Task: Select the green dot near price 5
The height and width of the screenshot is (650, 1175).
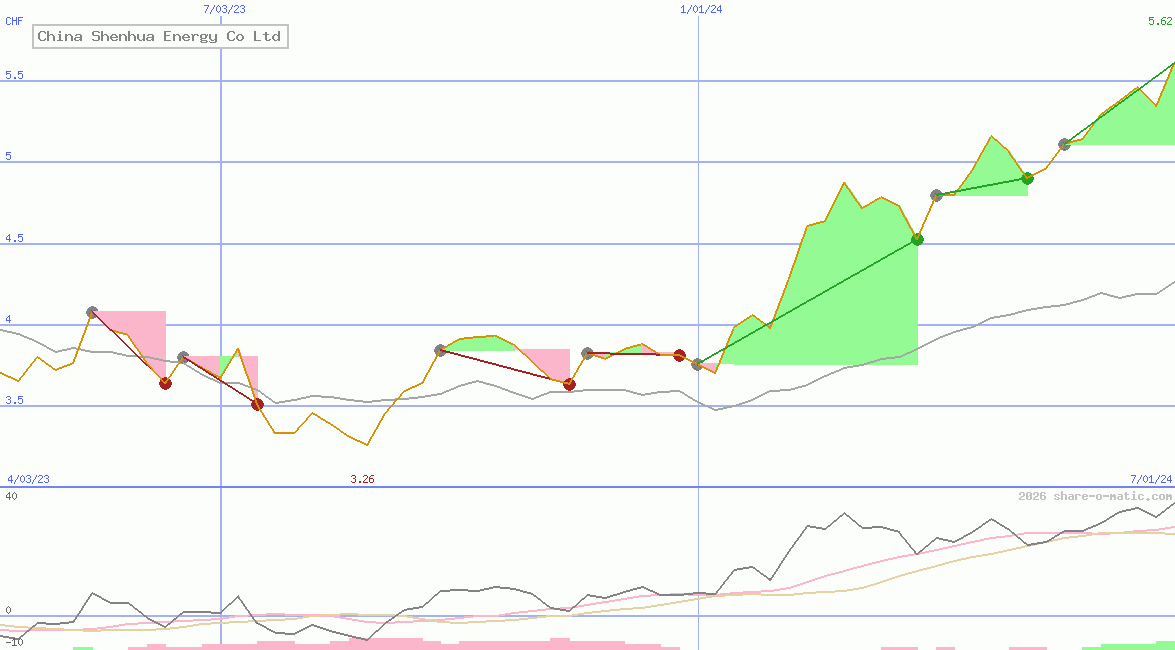Action: pos(1026,179)
